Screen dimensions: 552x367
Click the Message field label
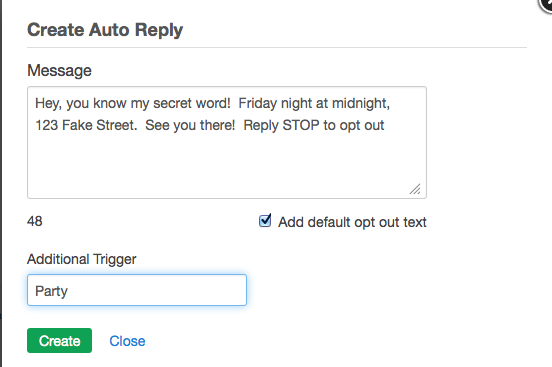click(59, 70)
